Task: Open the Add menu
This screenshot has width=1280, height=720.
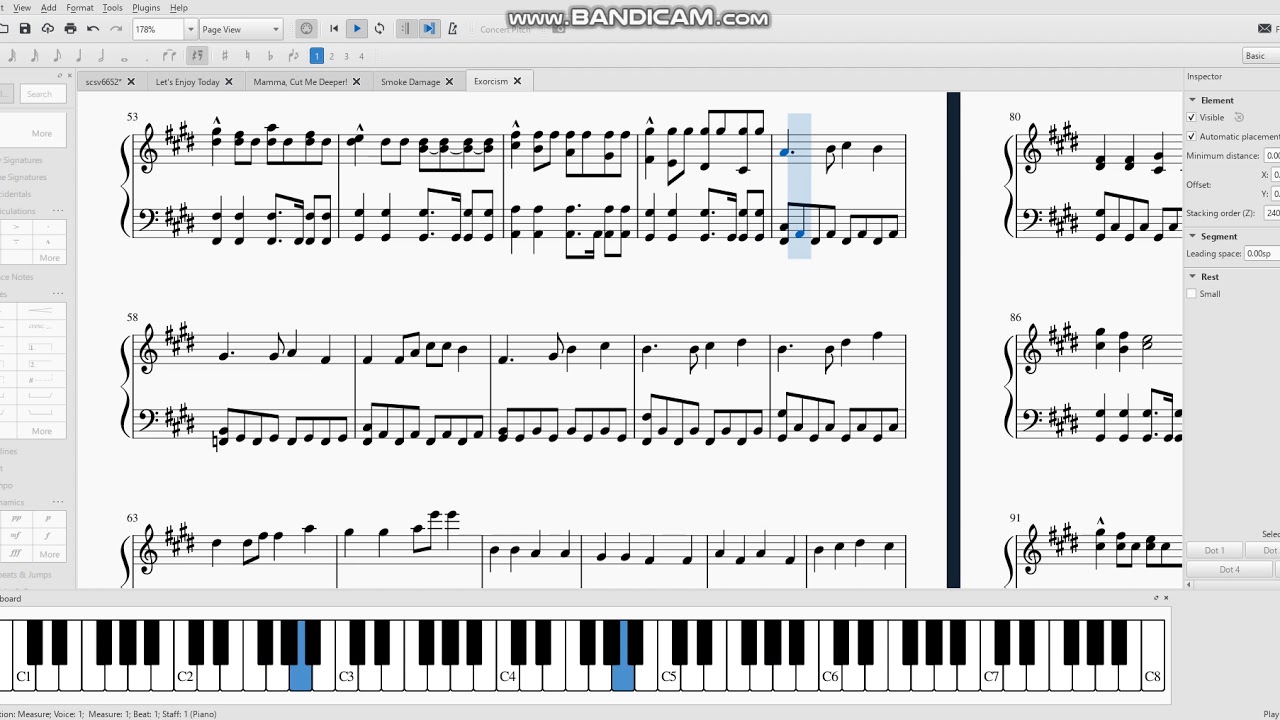Action: (x=48, y=8)
